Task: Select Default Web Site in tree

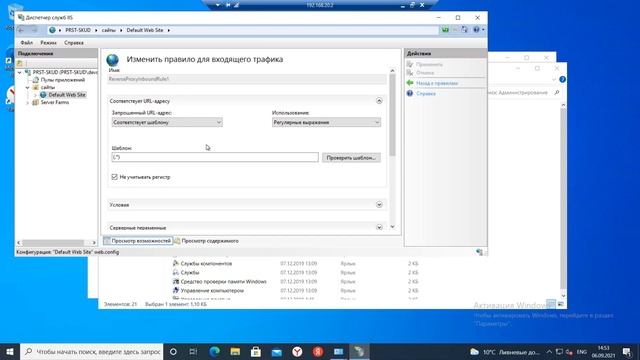Action: (67, 95)
